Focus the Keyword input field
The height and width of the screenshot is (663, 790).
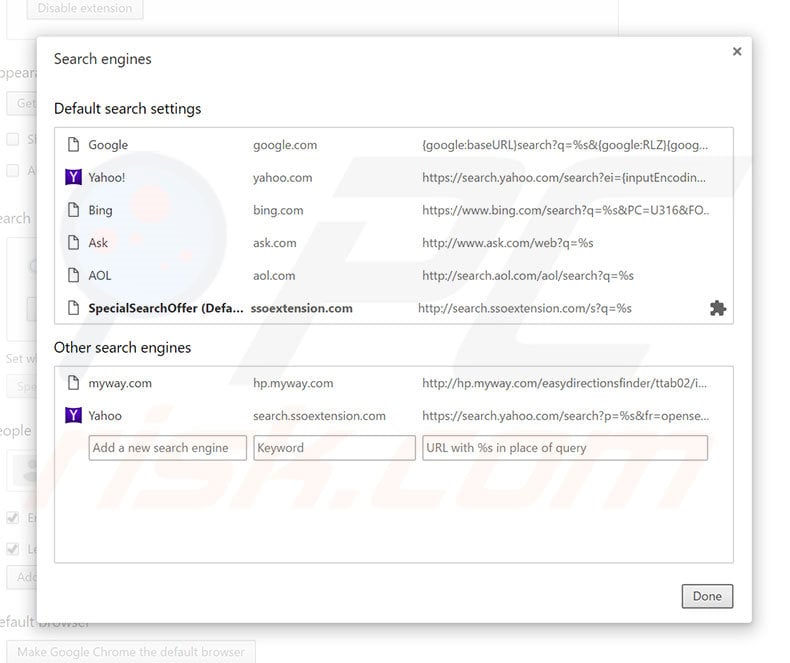click(335, 448)
